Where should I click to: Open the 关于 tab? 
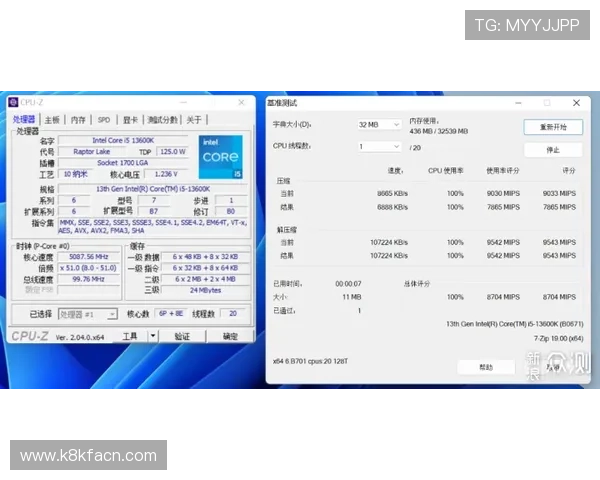(x=194, y=120)
